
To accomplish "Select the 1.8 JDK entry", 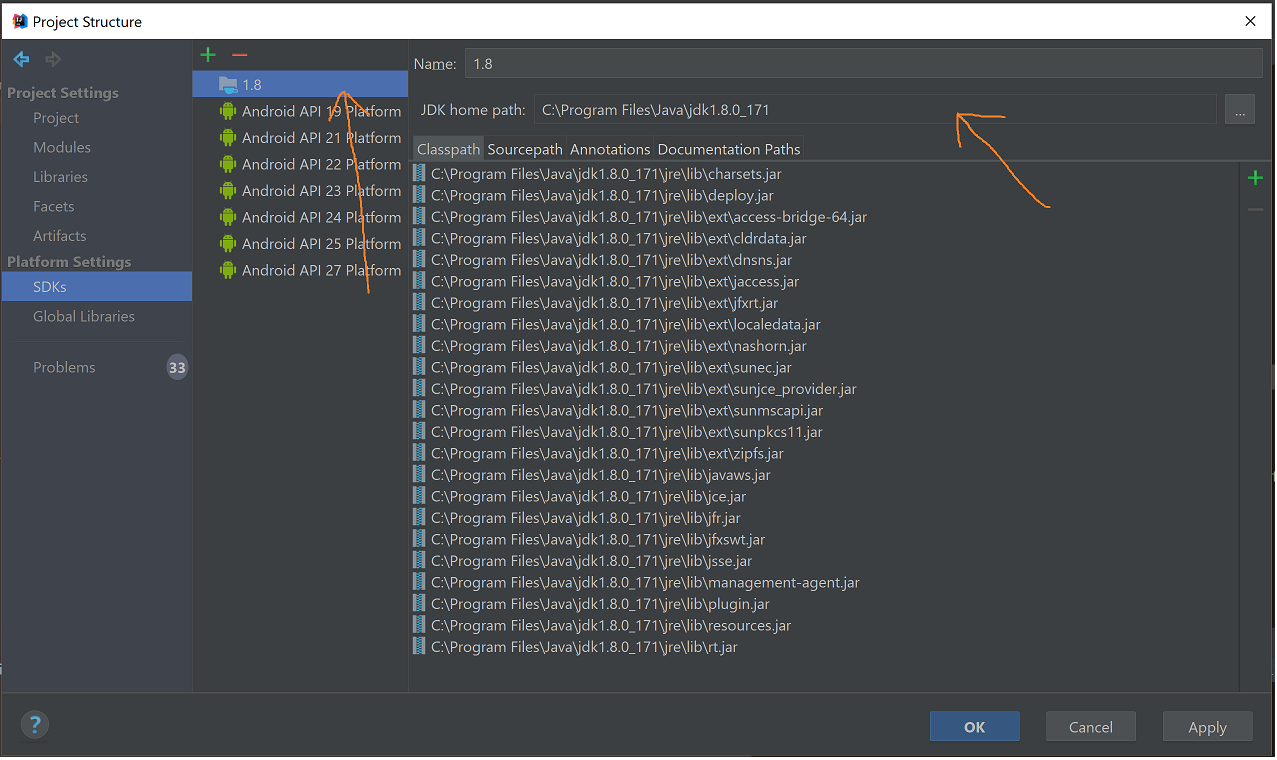I will point(300,85).
